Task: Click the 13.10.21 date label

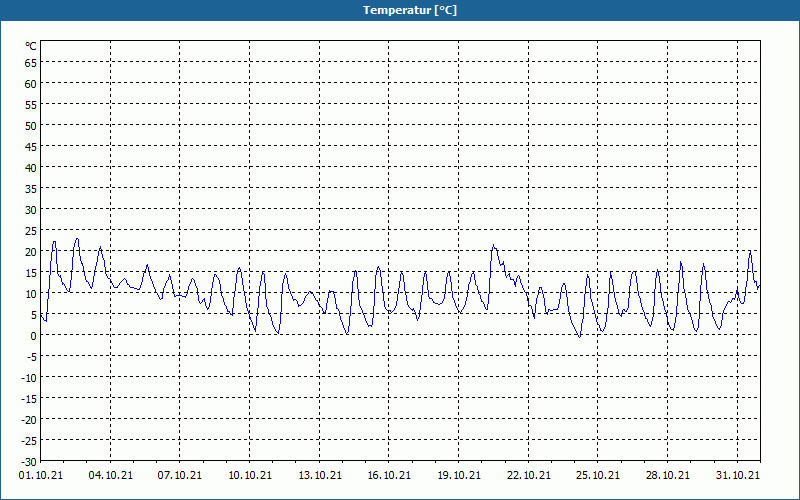Action: coord(319,475)
